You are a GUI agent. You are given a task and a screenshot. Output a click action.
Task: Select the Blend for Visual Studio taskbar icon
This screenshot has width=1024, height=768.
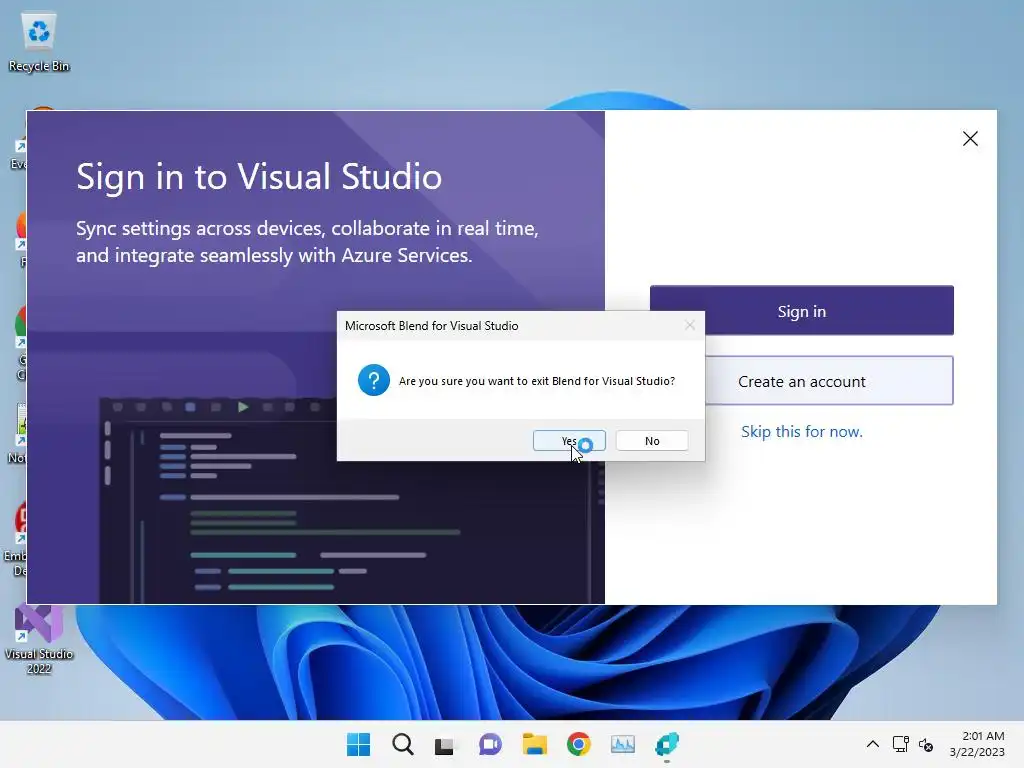click(x=667, y=744)
